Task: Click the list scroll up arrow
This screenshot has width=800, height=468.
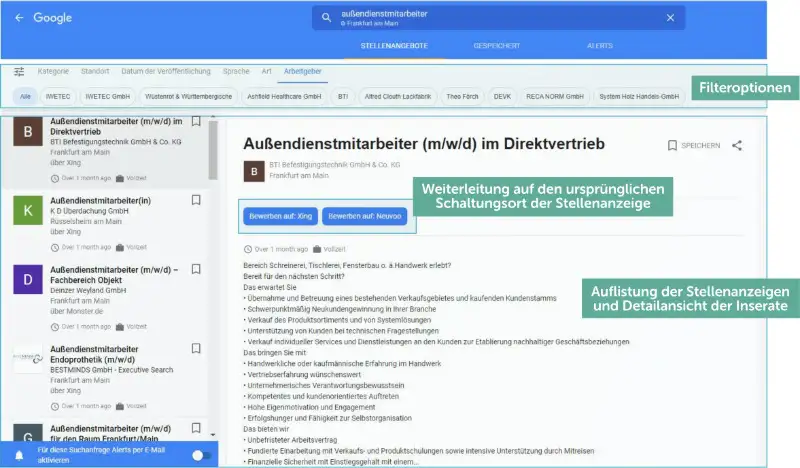Action: click(x=213, y=117)
